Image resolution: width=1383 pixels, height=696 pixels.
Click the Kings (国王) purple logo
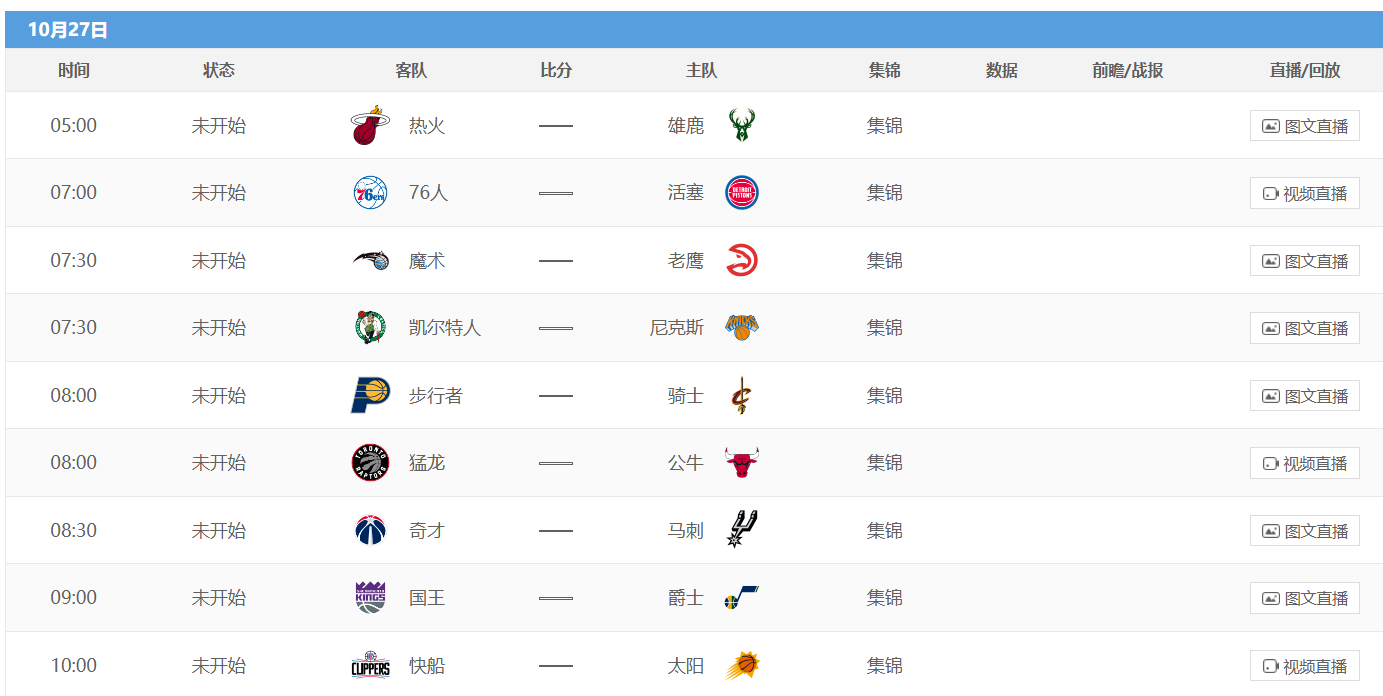(x=369, y=597)
